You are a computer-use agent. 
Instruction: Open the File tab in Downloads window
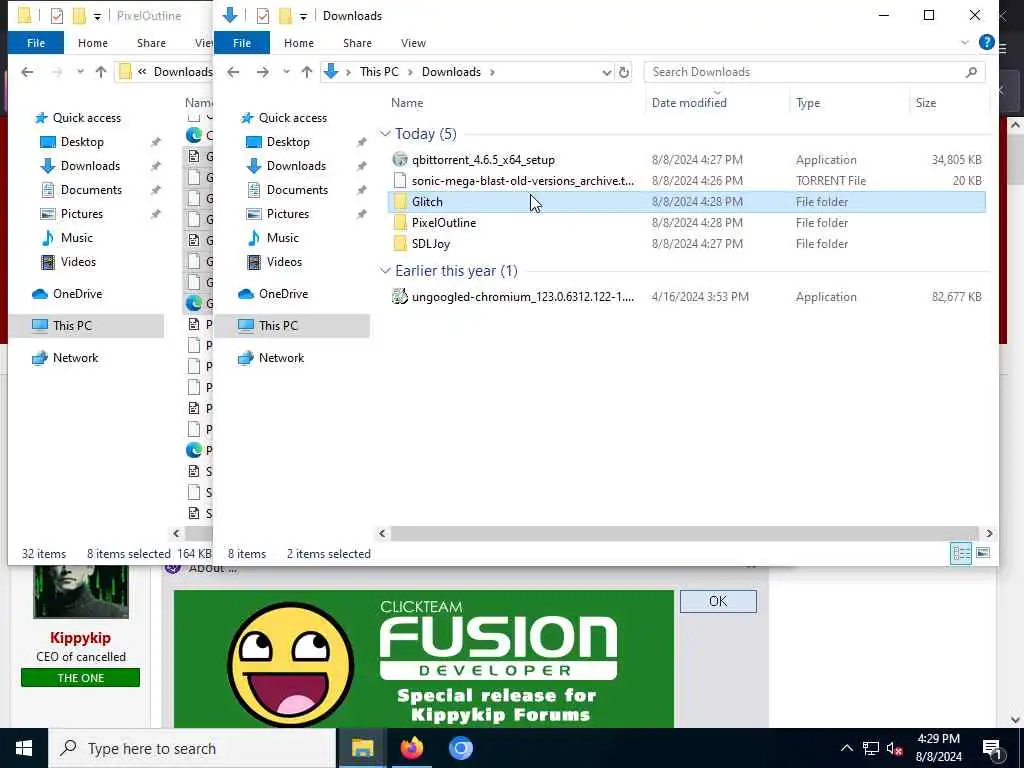click(x=242, y=43)
